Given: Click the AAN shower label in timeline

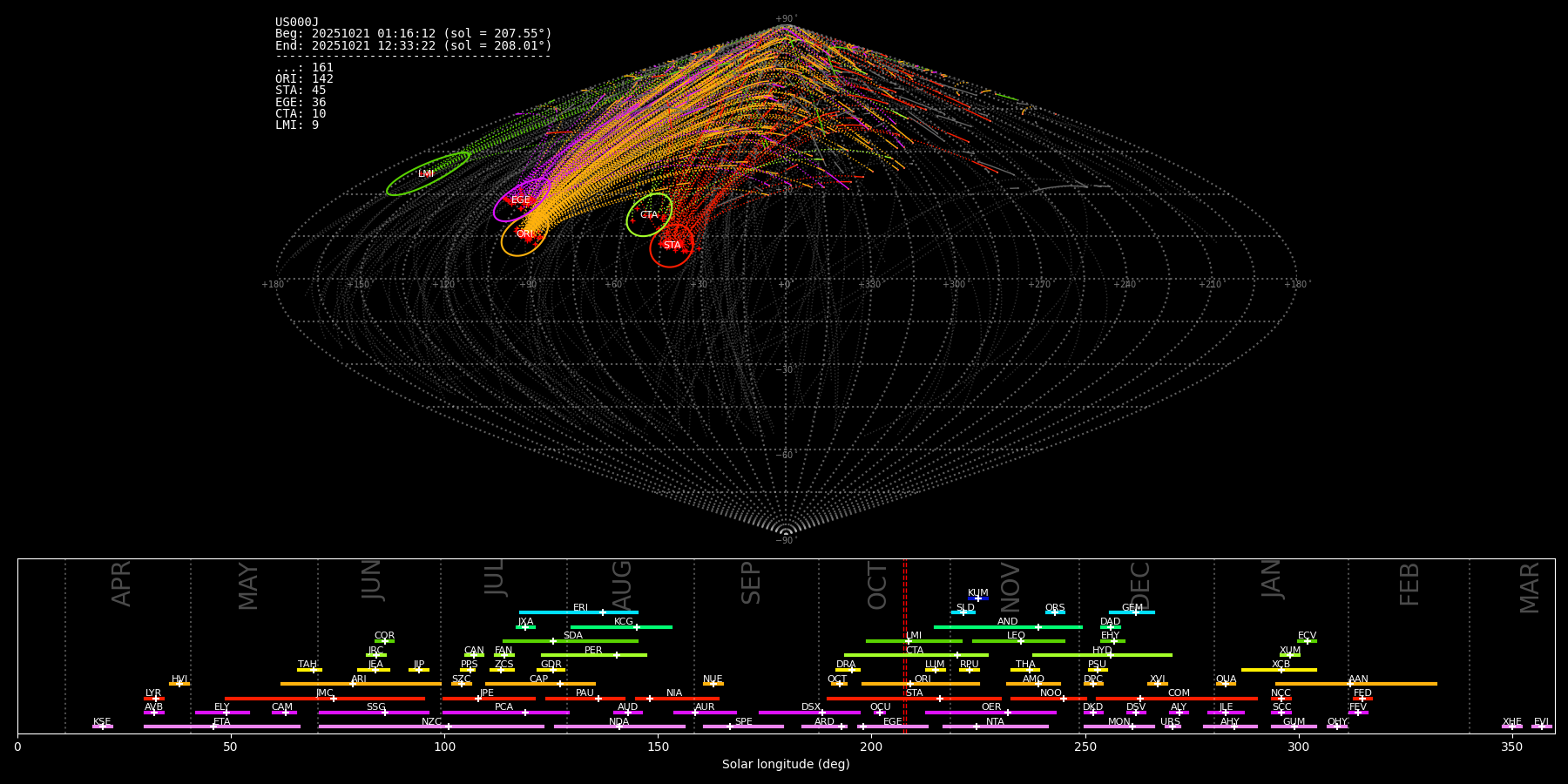Looking at the screenshot, I should click(x=1359, y=679).
